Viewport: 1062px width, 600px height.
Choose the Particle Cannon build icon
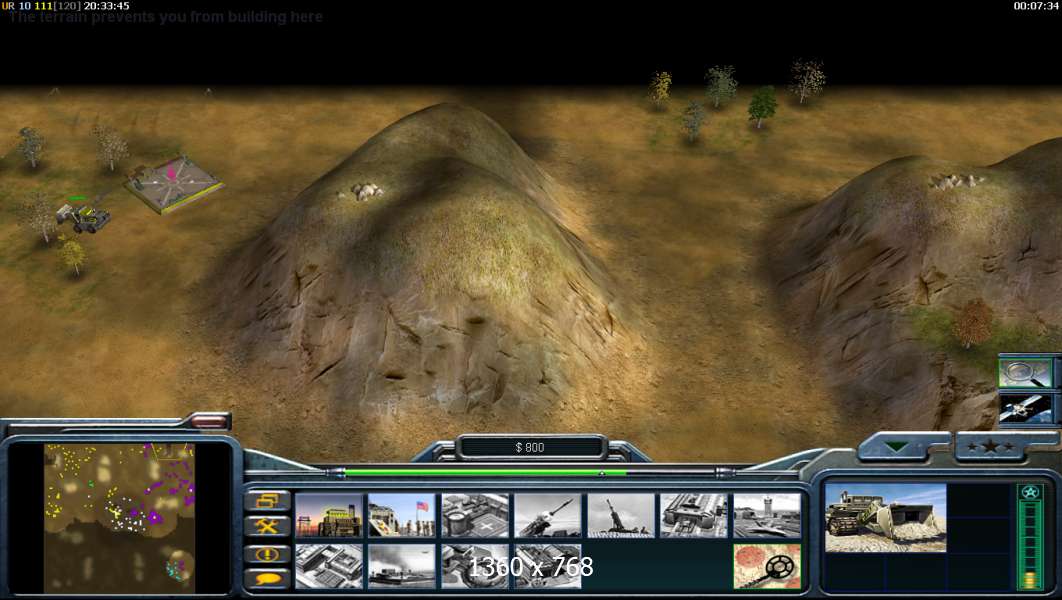pos(475,566)
